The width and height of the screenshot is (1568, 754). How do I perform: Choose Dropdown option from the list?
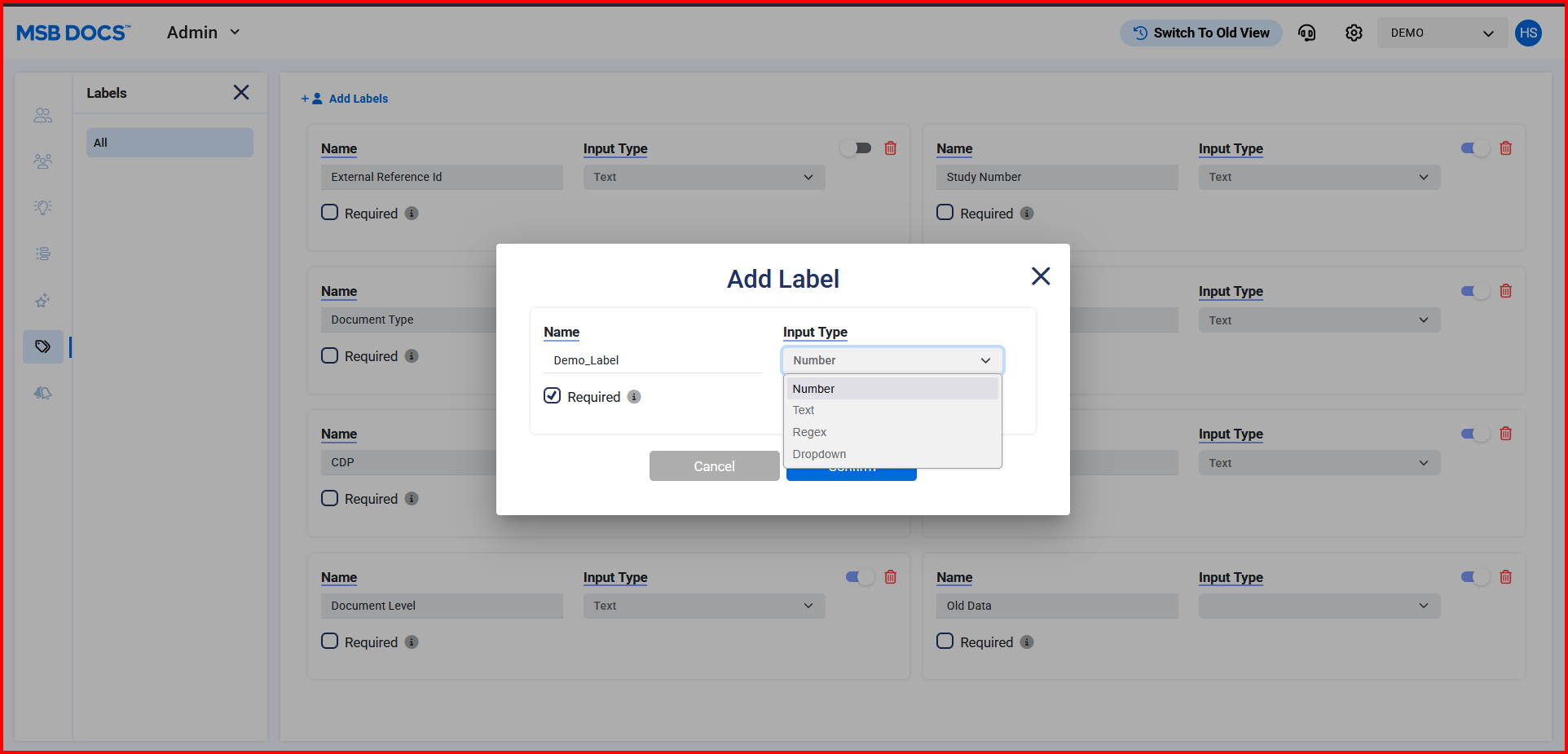[x=819, y=454]
